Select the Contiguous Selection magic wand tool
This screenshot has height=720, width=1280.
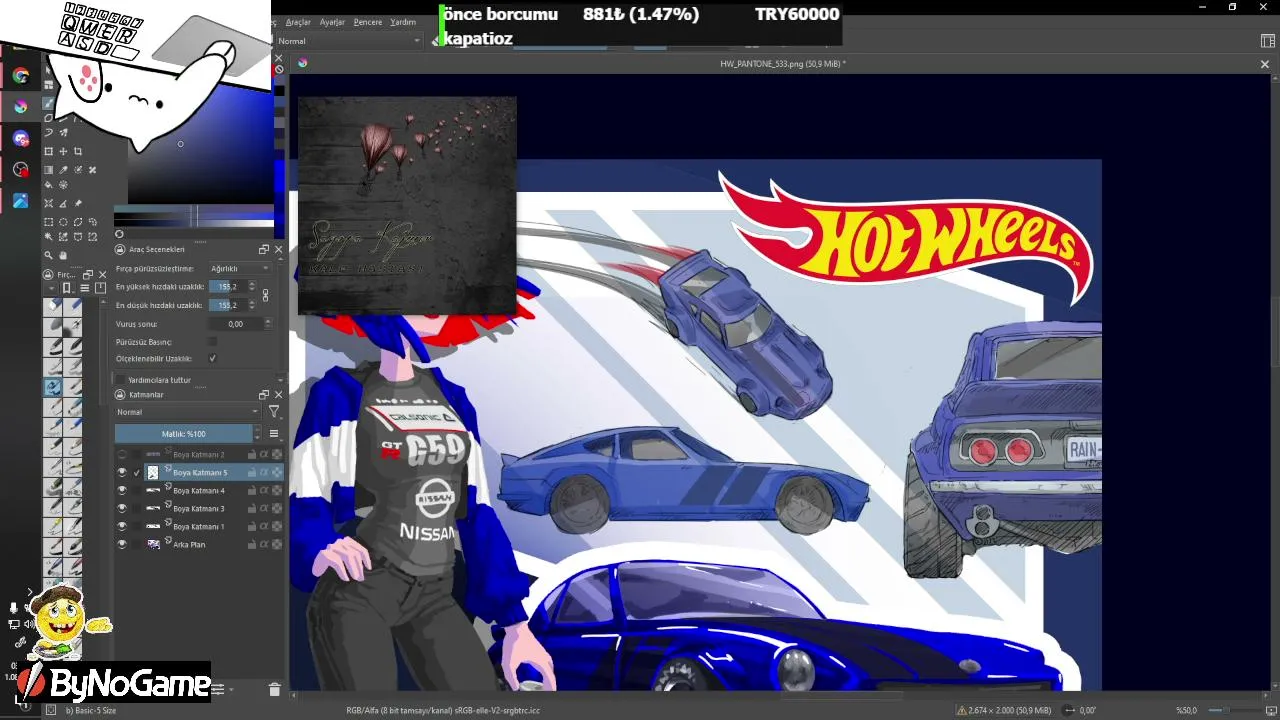(48, 237)
